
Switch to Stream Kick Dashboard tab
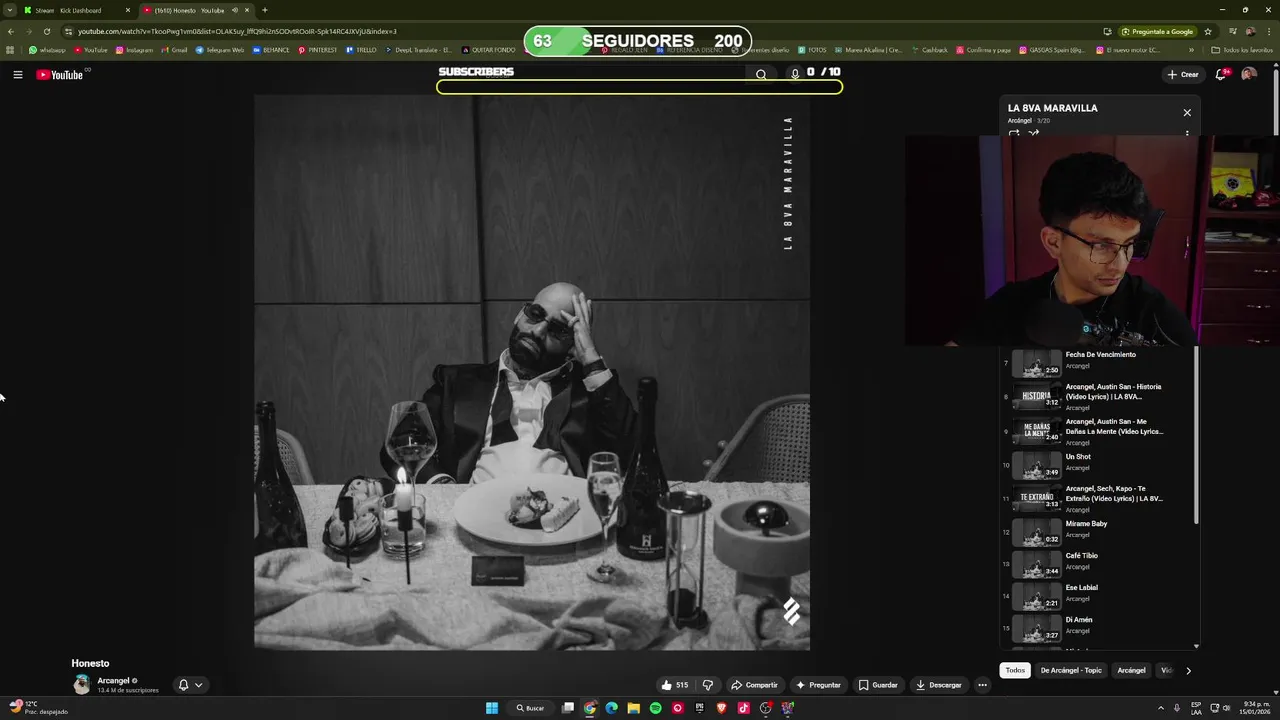coord(76,10)
